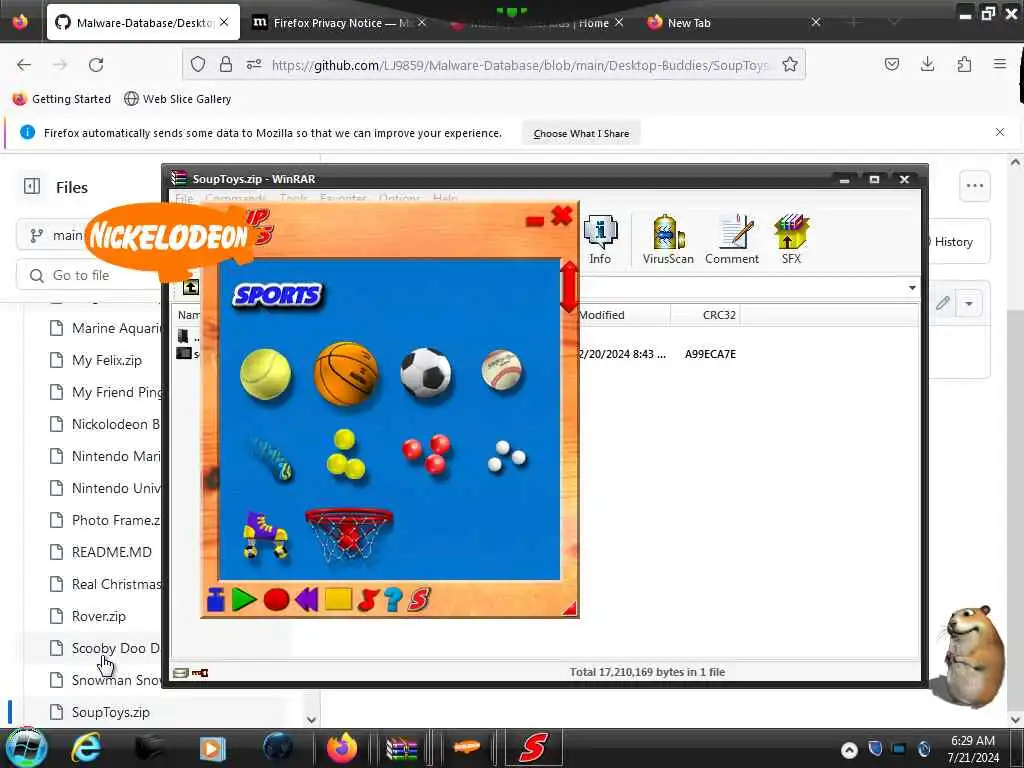Switch to Malware-Database GitHub tab
Screen dimensions: 1024x768
coord(143,22)
